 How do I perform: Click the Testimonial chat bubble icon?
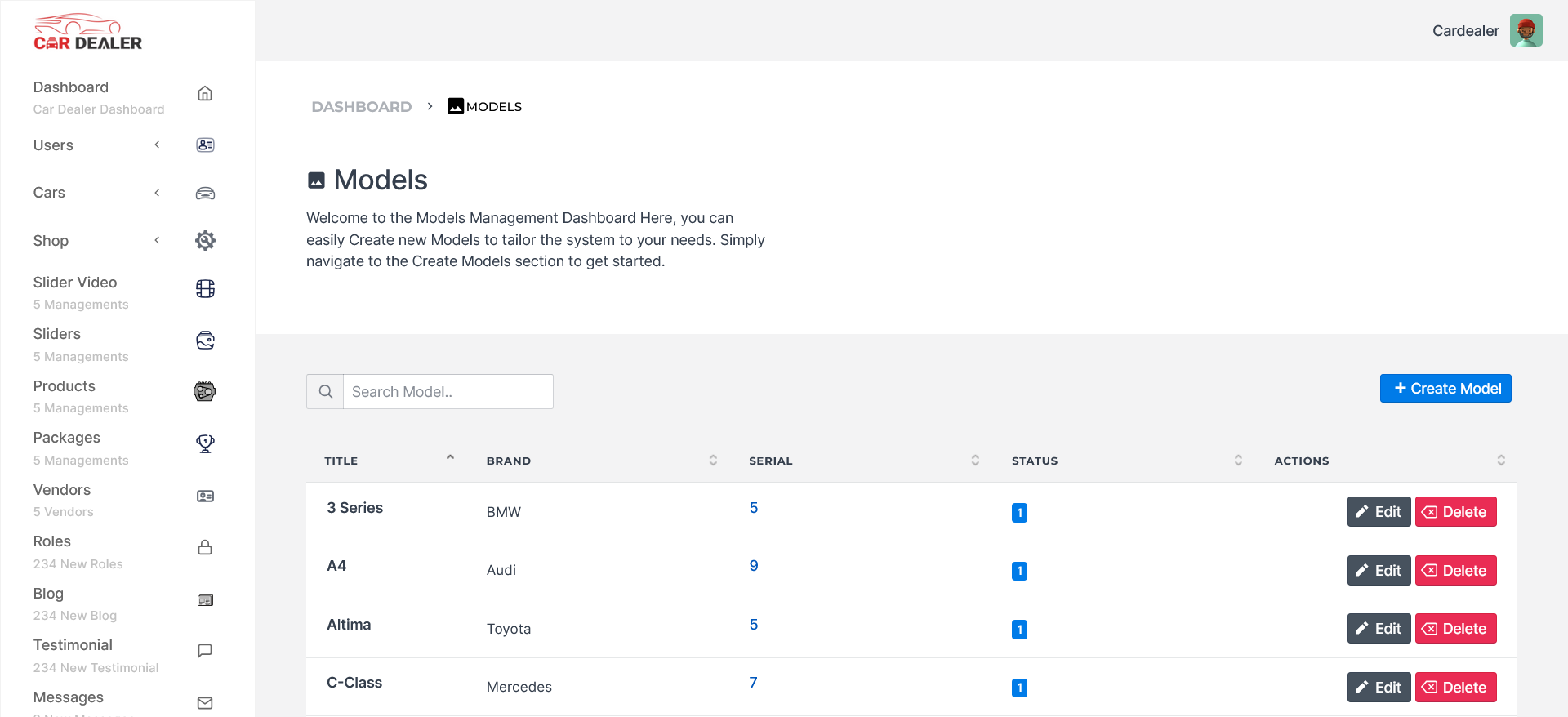pos(205,651)
